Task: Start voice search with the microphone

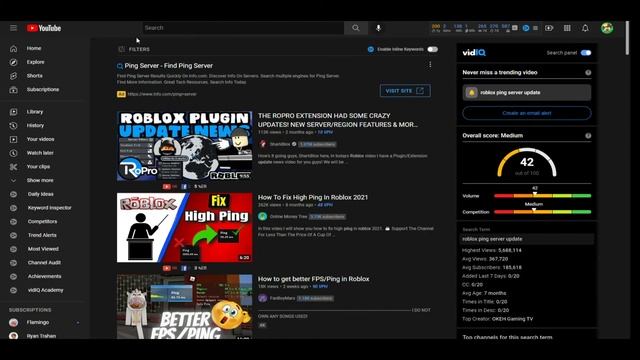Action: [x=378, y=28]
